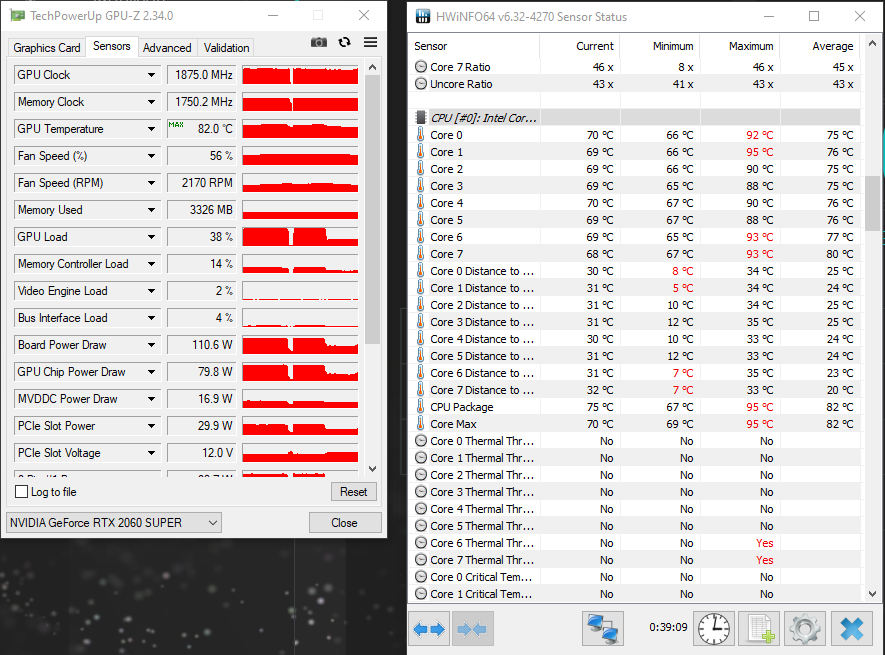Click the Core 3 thermometer icon

coord(420,186)
